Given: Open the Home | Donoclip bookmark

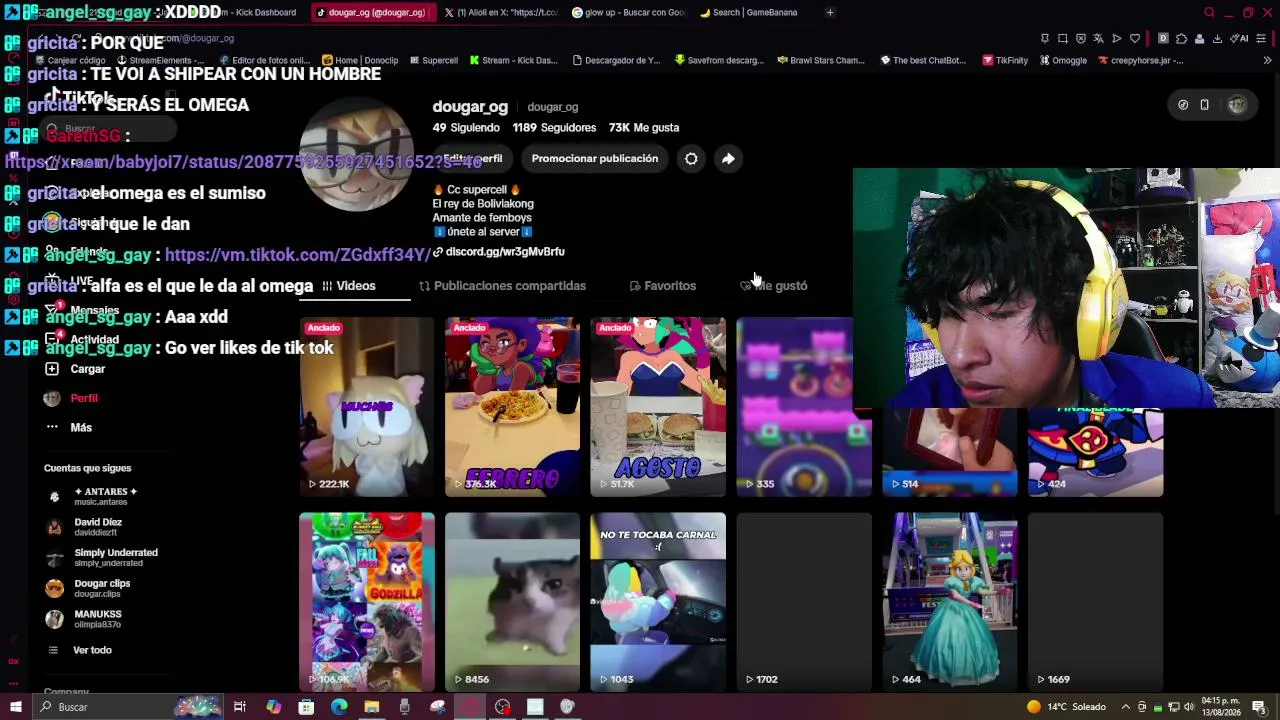Looking at the screenshot, I should coord(359,60).
